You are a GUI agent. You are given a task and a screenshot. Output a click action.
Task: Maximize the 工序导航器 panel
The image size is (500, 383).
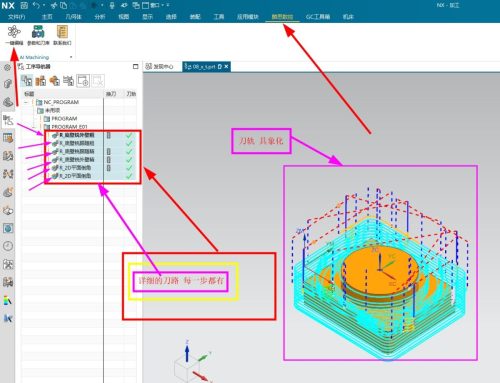[x=135, y=66]
